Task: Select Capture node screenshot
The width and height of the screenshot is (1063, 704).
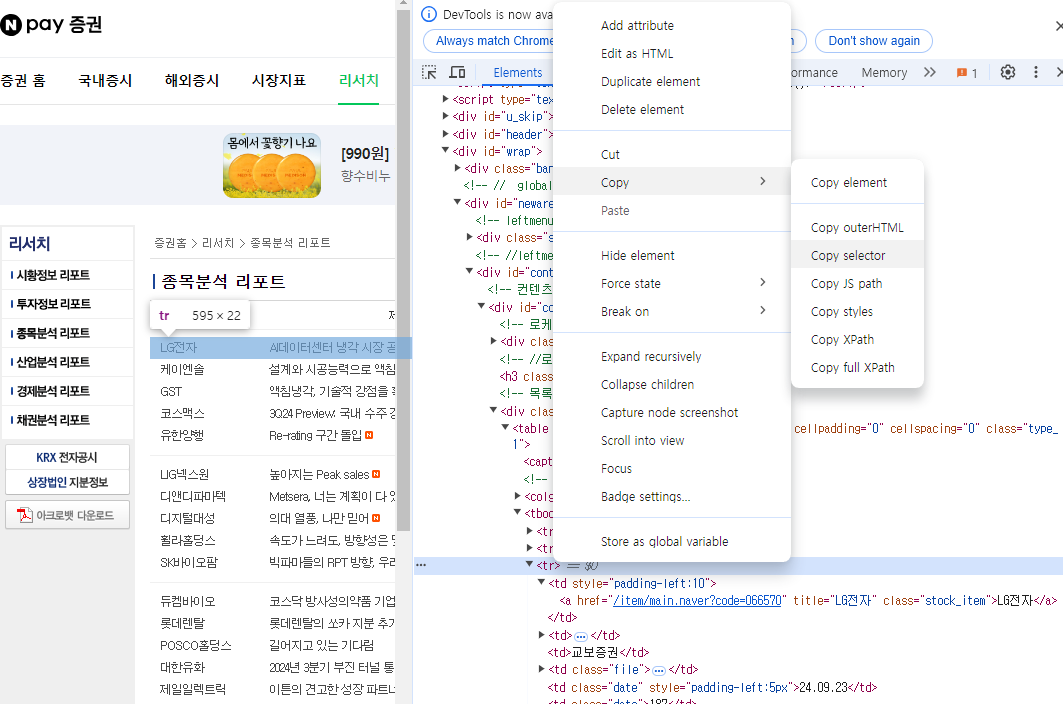Action: click(672, 412)
